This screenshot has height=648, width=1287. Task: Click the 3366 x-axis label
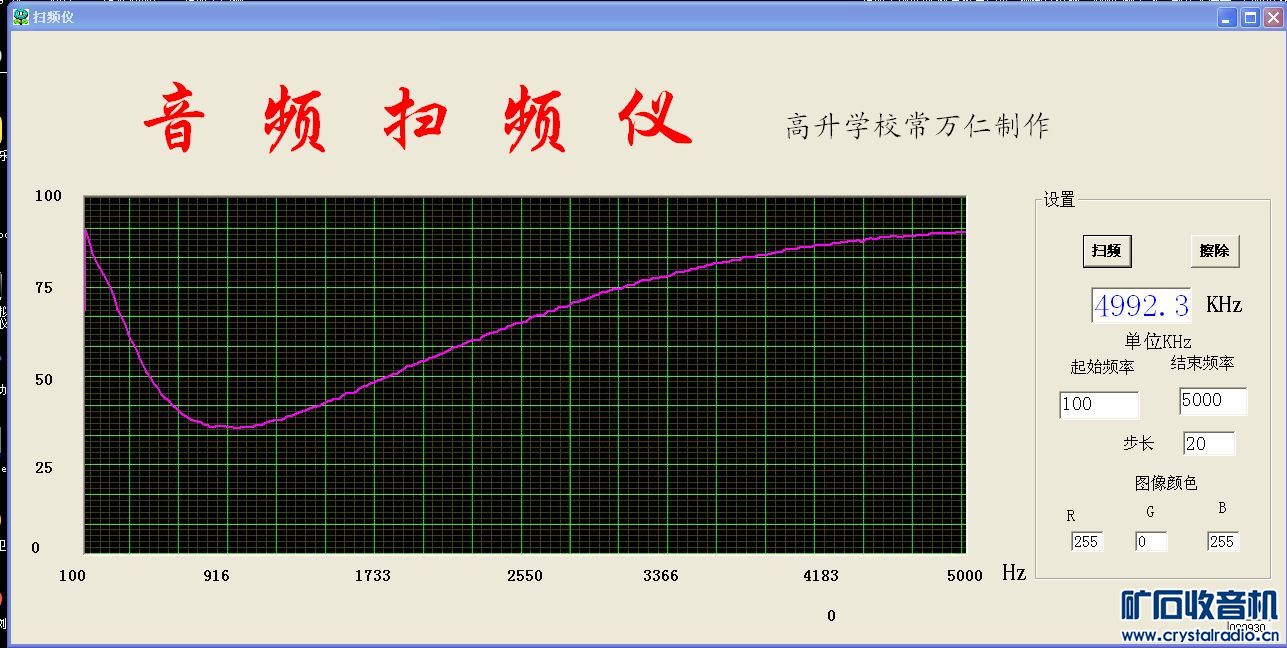[661, 576]
